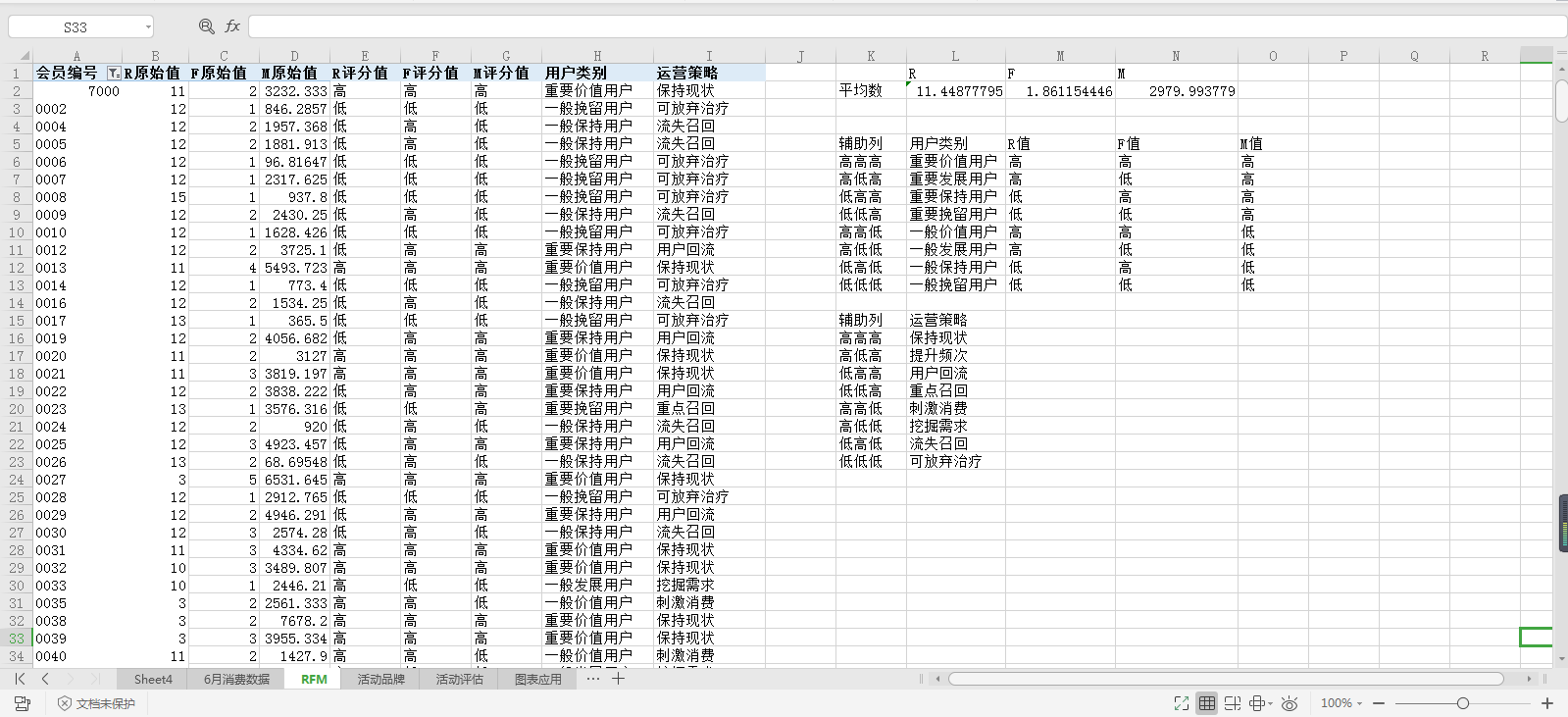Toggle normal grid view button
Image resolution: width=1568 pixels, height=717 pixels.
[1207, 703]
